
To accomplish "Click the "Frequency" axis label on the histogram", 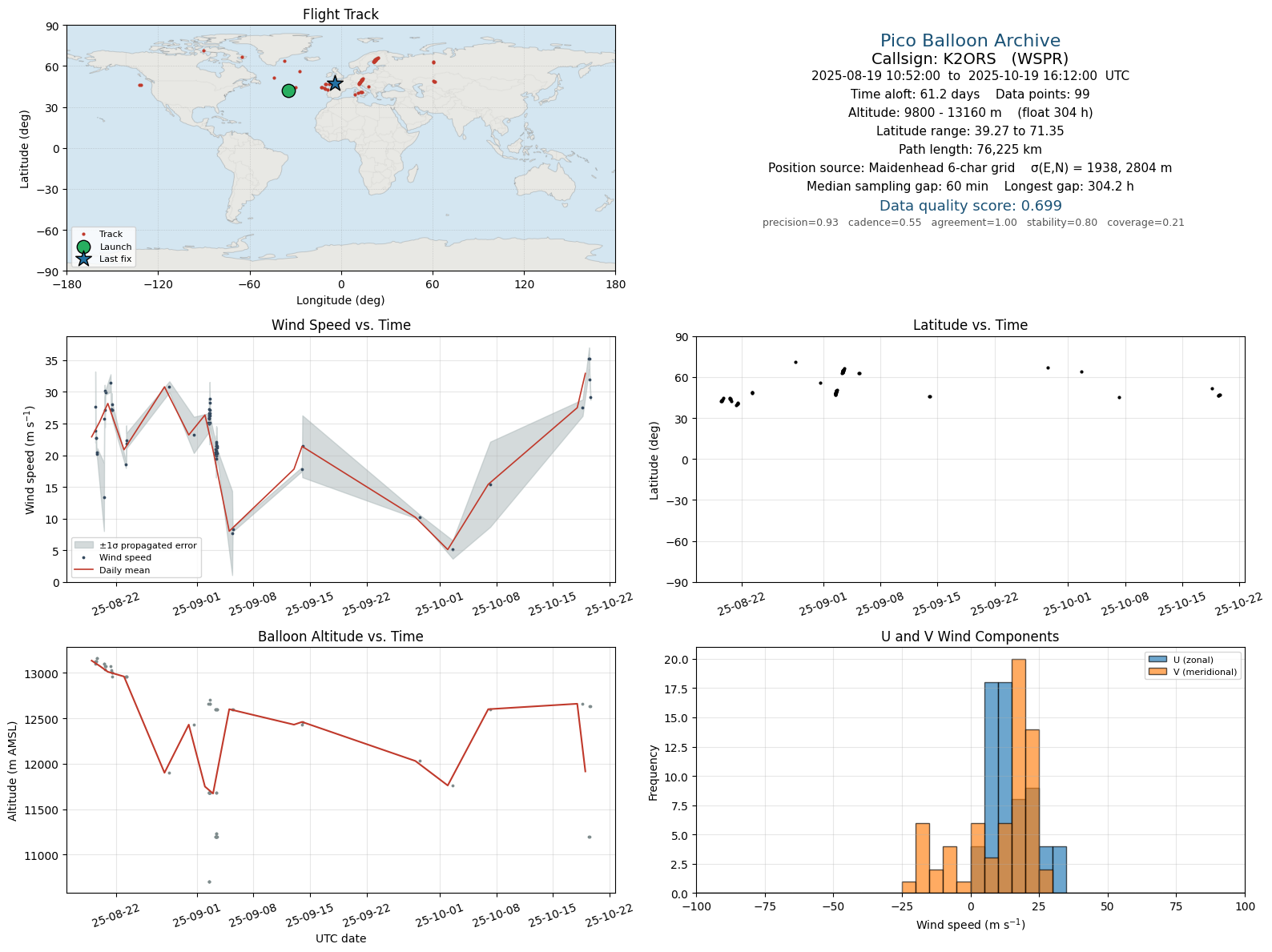I will pos(654,773).
